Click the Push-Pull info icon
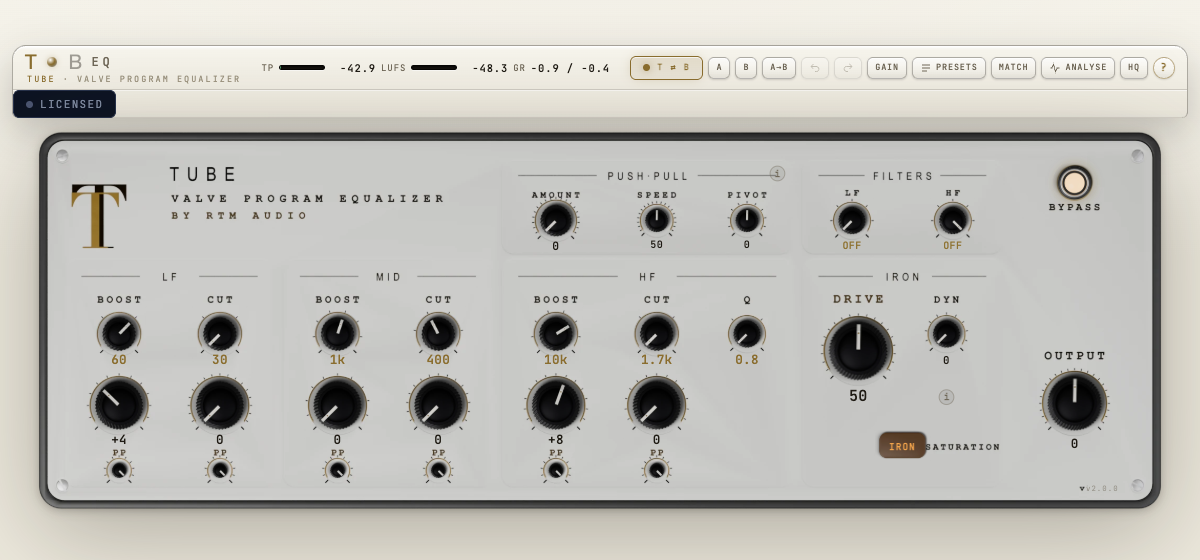Image resolution: width=1200 pixels, height=560 pixels. tap(777, 173)
